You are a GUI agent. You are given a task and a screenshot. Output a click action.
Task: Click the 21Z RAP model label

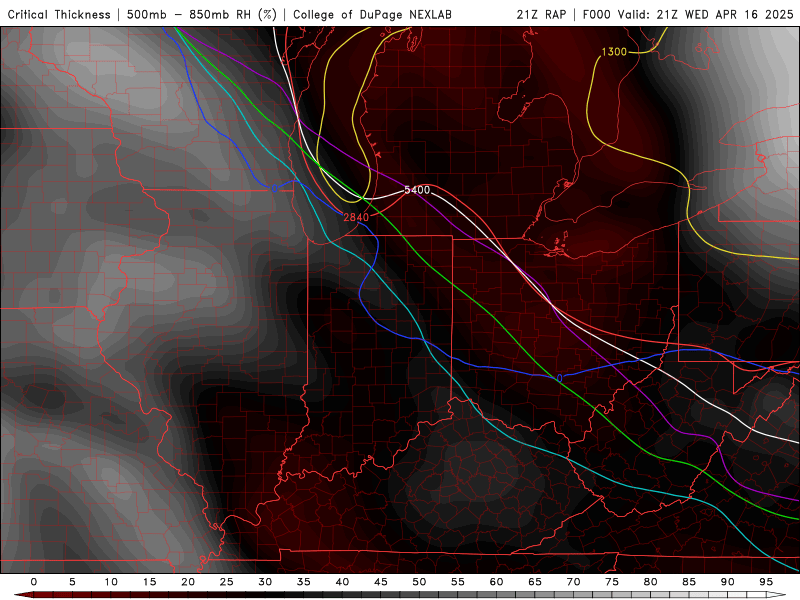tap(541, 14)
